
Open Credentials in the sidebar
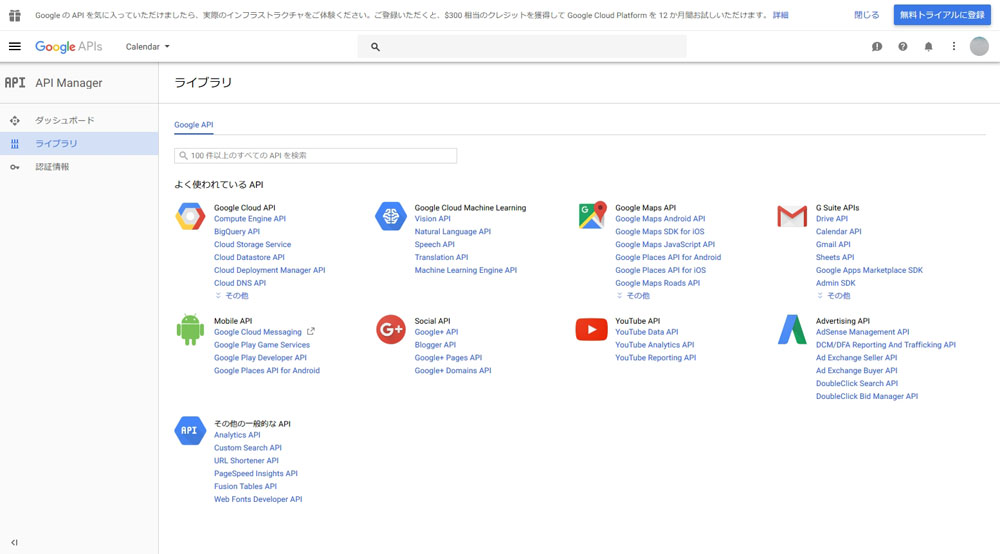pyautogui.click(x=79, y=167)
